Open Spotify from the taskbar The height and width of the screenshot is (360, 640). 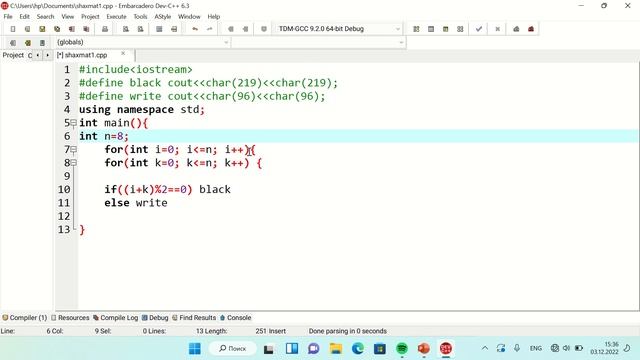402,349
